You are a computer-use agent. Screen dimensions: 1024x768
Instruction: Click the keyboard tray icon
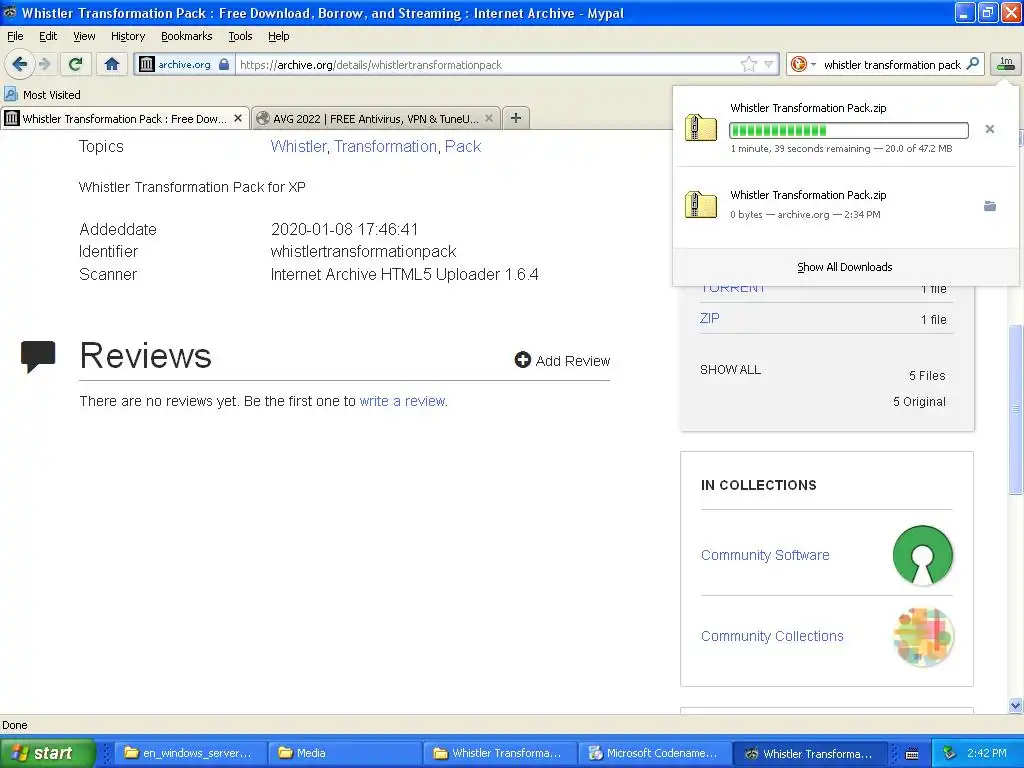click(912, 754)
